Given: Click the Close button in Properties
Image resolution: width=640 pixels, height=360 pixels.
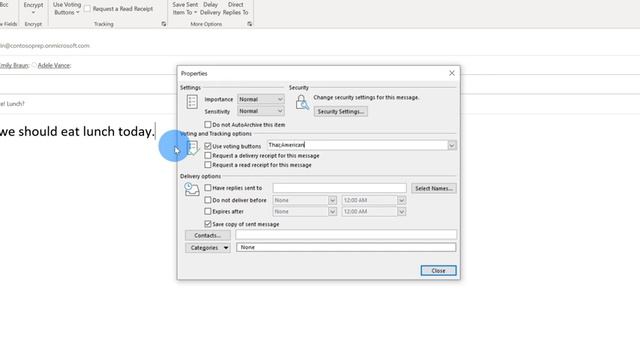Looking at the screenshot, I should (438, 271).
